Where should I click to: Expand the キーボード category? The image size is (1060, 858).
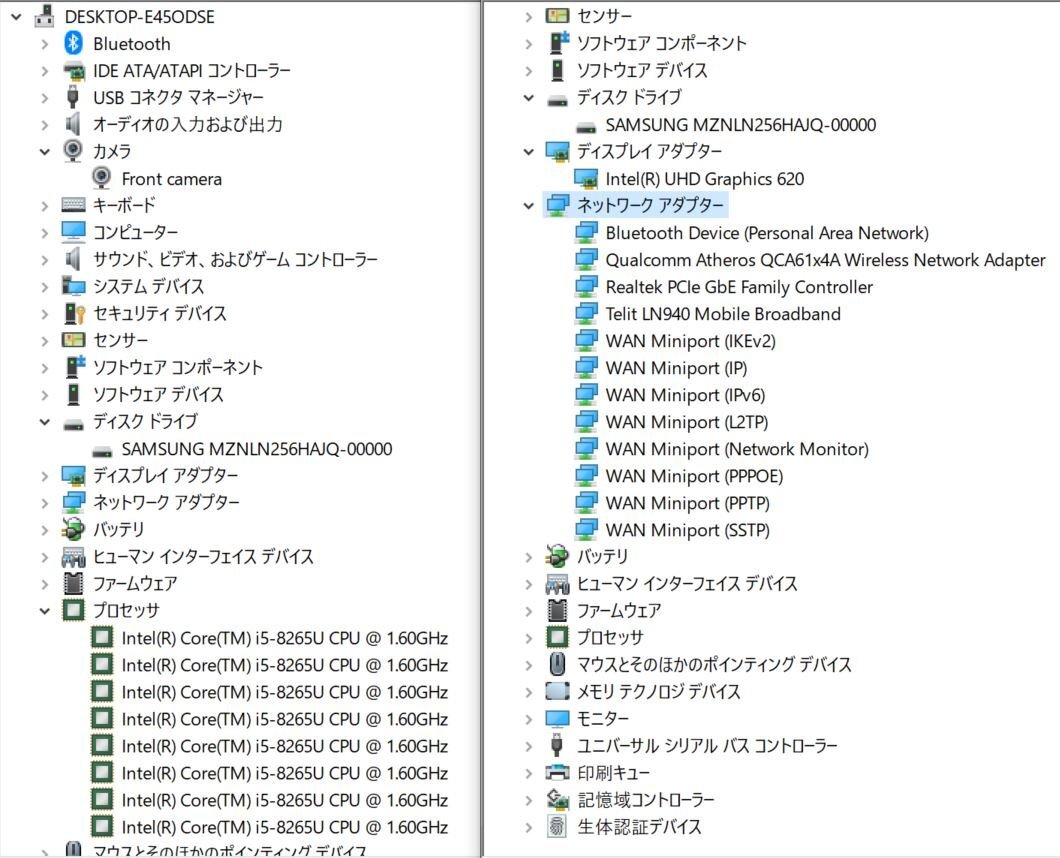tap(45, 206)
